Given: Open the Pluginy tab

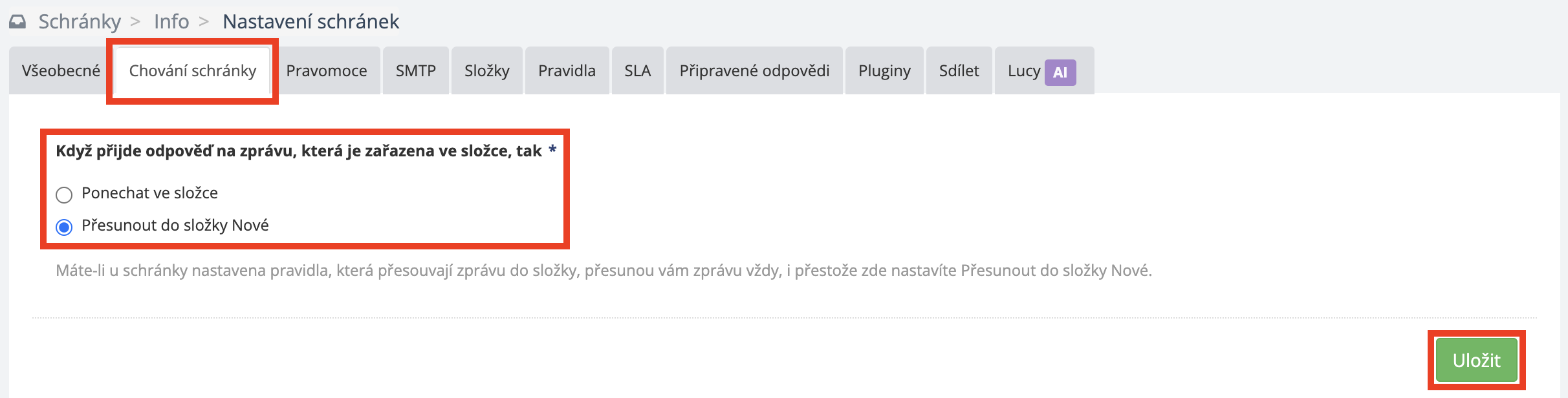Looking at the screenshot, I should (x=884, y=71).
